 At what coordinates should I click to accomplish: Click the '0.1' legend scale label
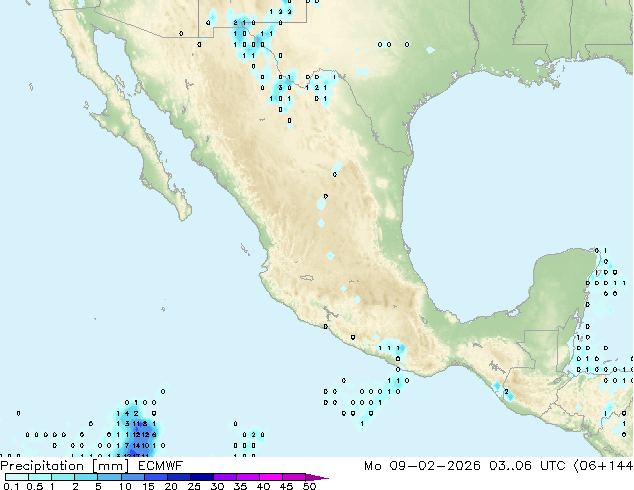click(x=11, y=486)
